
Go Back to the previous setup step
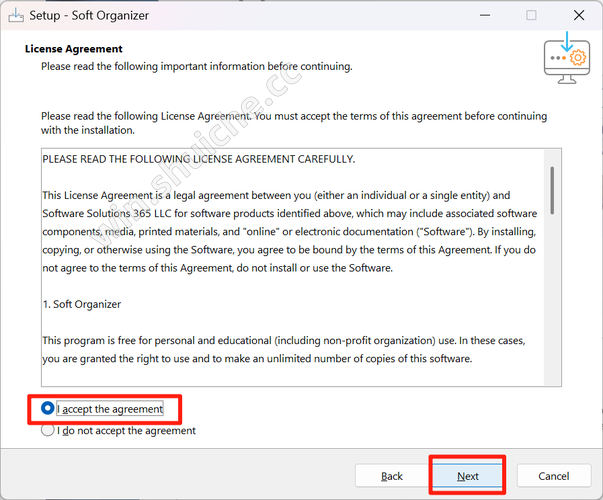point(392,476)
